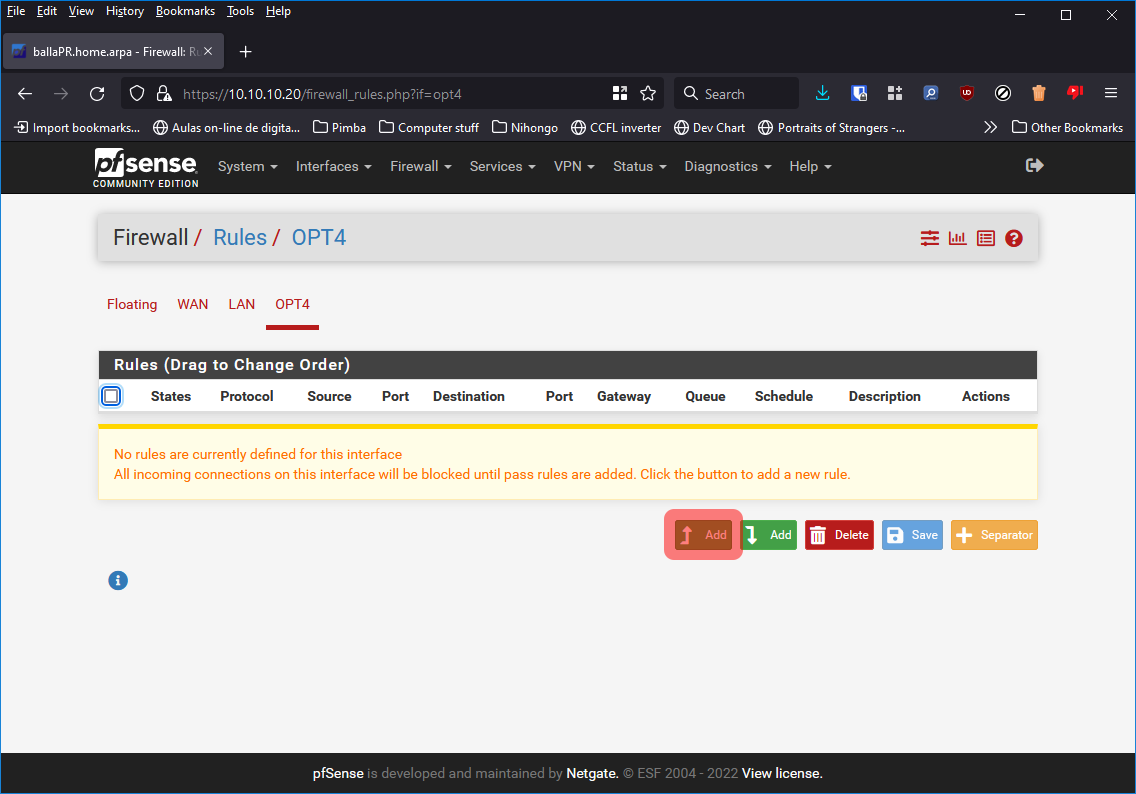This screenshot has height=794, width=1136.
Task: Open the status bar-chart icon
Action: pos(958,238)
